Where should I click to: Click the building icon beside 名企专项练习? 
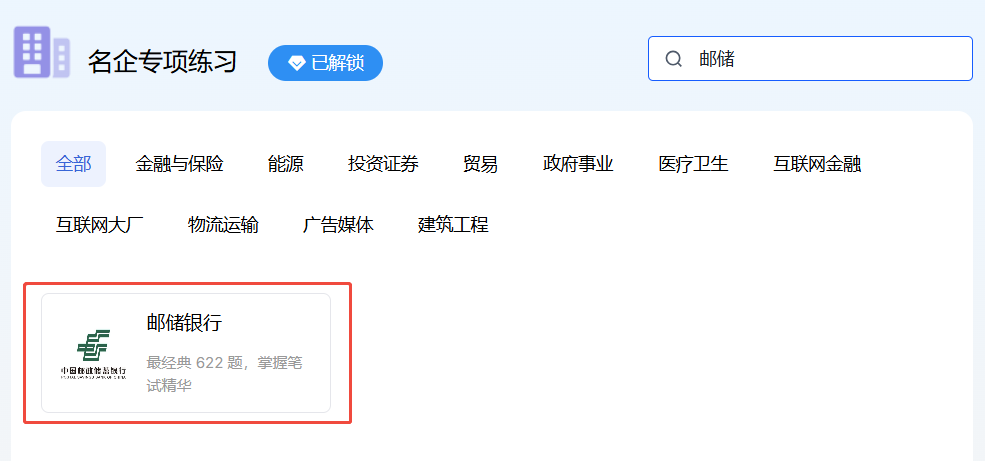[x=41, y=52]
